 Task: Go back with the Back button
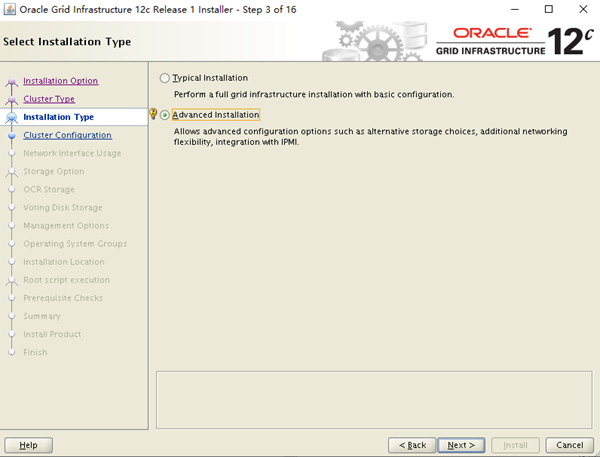[x=412, y=445]
